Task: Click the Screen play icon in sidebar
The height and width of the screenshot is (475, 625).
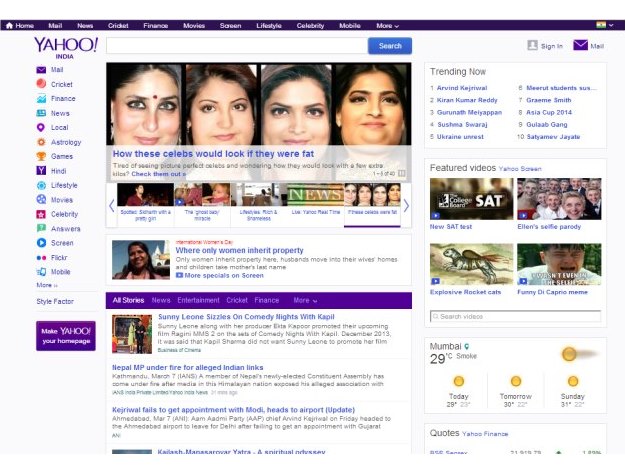Action: point(41,243)
